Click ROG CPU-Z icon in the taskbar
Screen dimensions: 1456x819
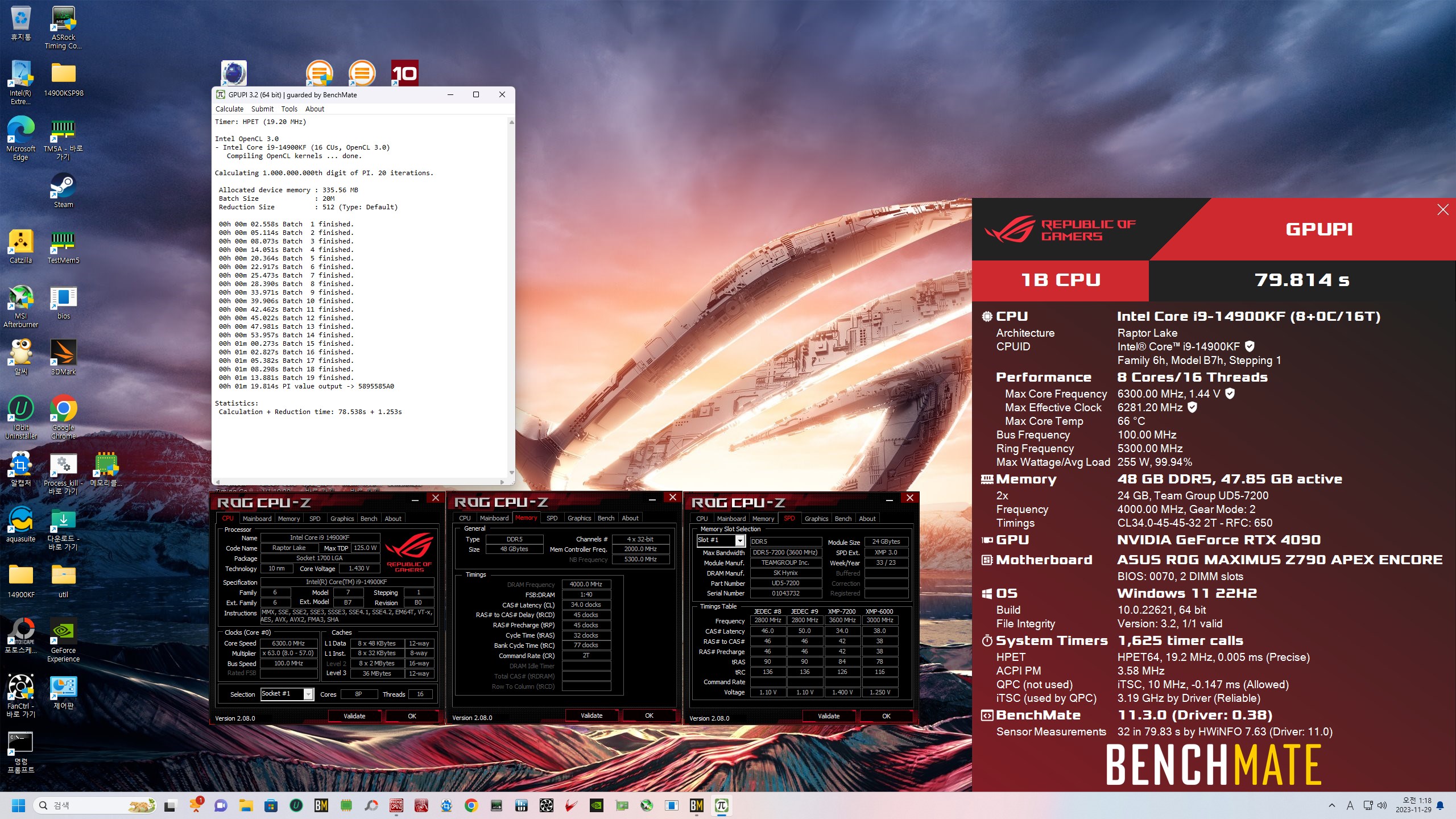click(396, 805)
